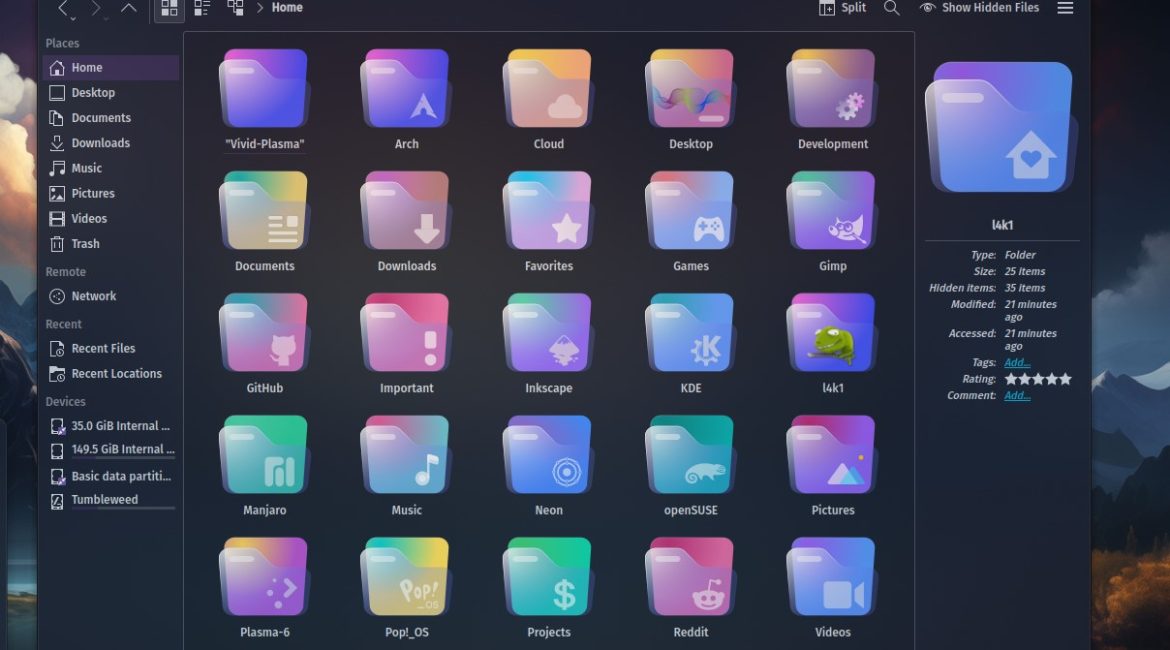Expand the breadcrumb arrow before Home
Screen dimensions: 1170x650
click(260, 8)
